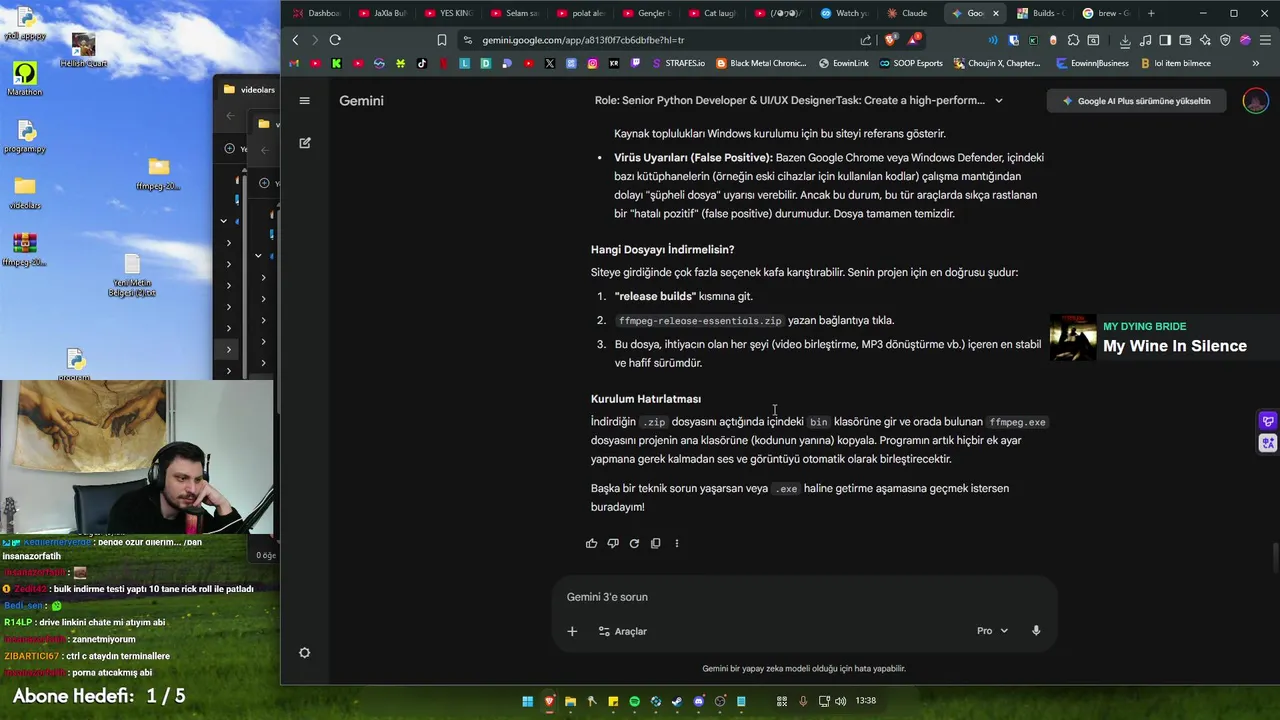Click Hangi Dosyayı İndirmelisin heading
The image size is (1280, 720).
(662, 250)
